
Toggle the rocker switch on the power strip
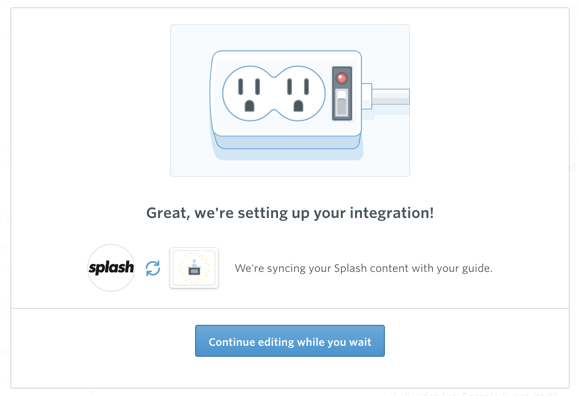[342, 102]
